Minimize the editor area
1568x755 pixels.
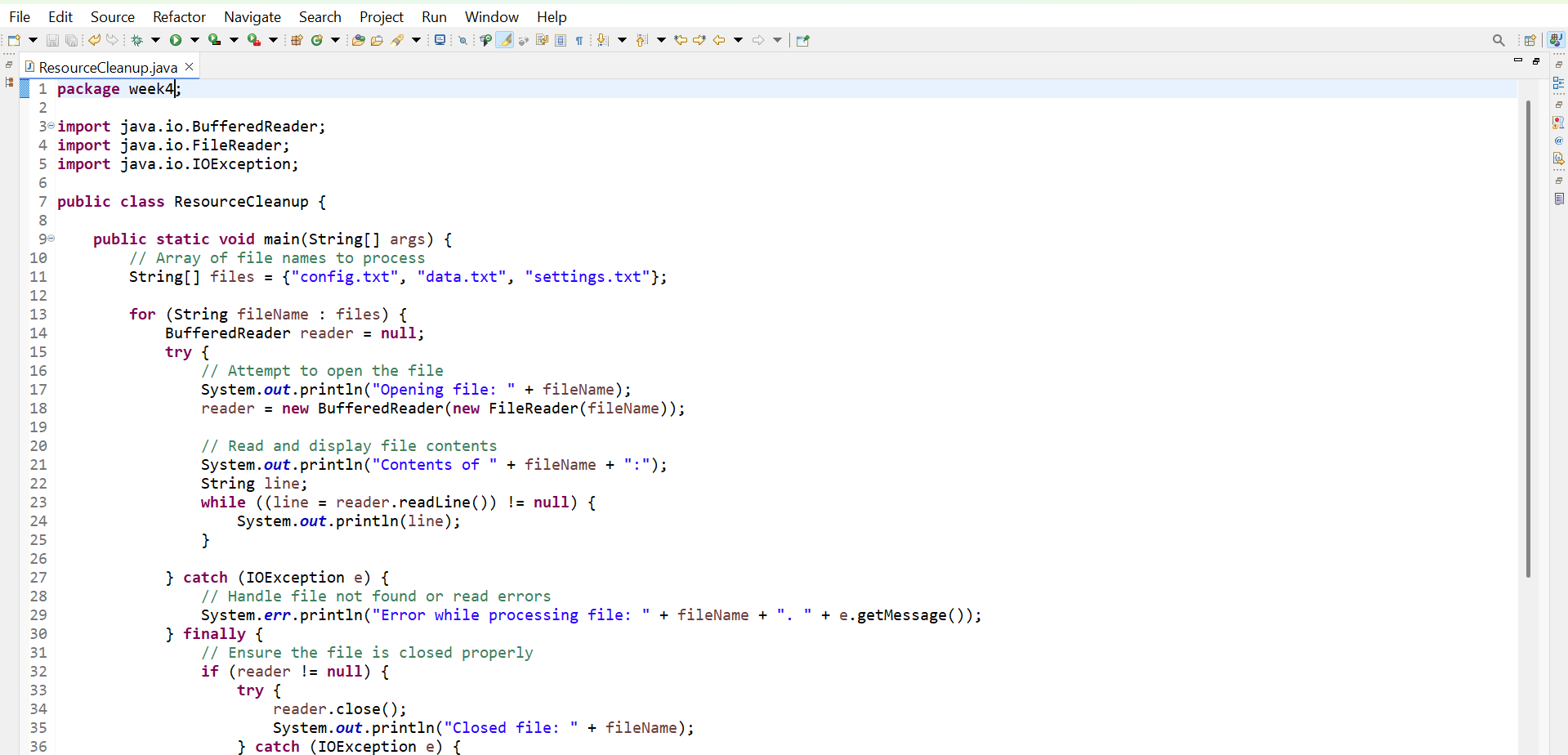(1518, 60)
